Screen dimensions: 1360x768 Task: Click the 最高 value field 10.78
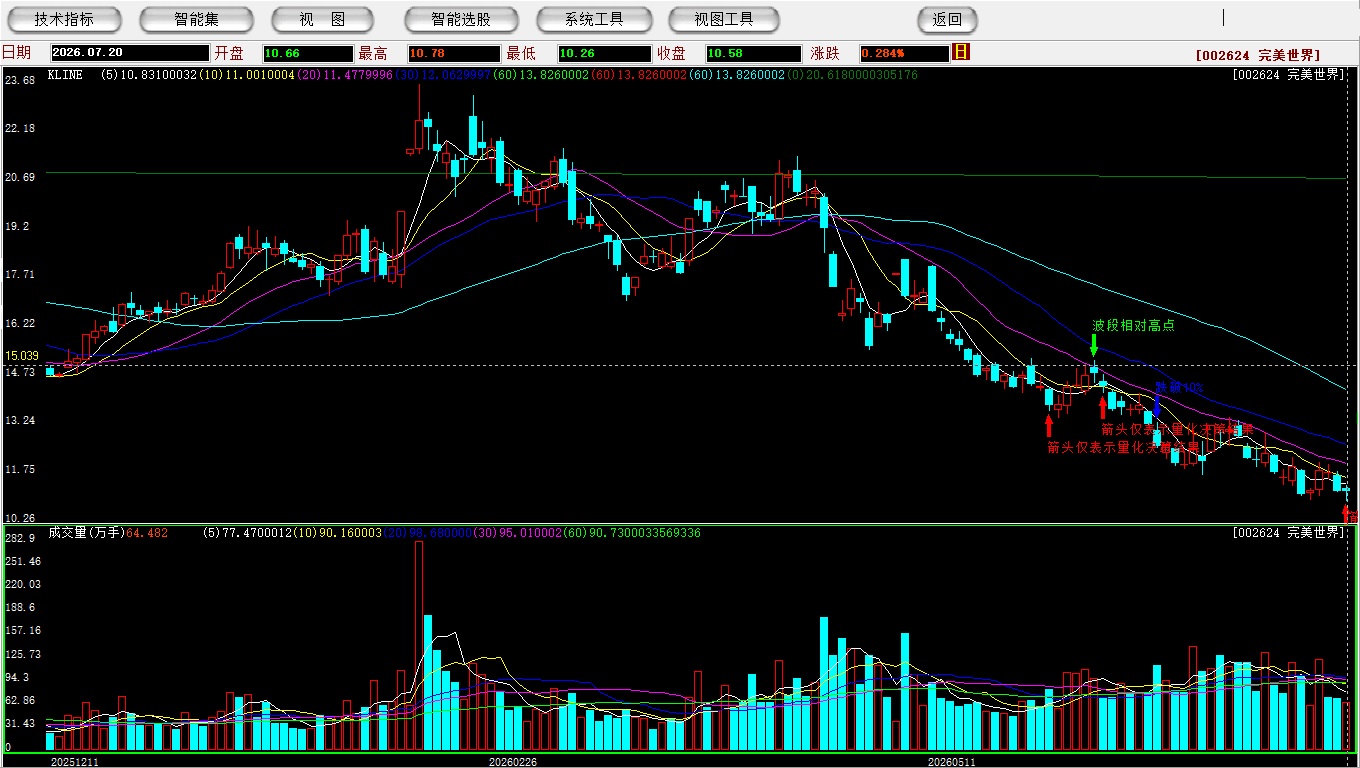[453, 53]
